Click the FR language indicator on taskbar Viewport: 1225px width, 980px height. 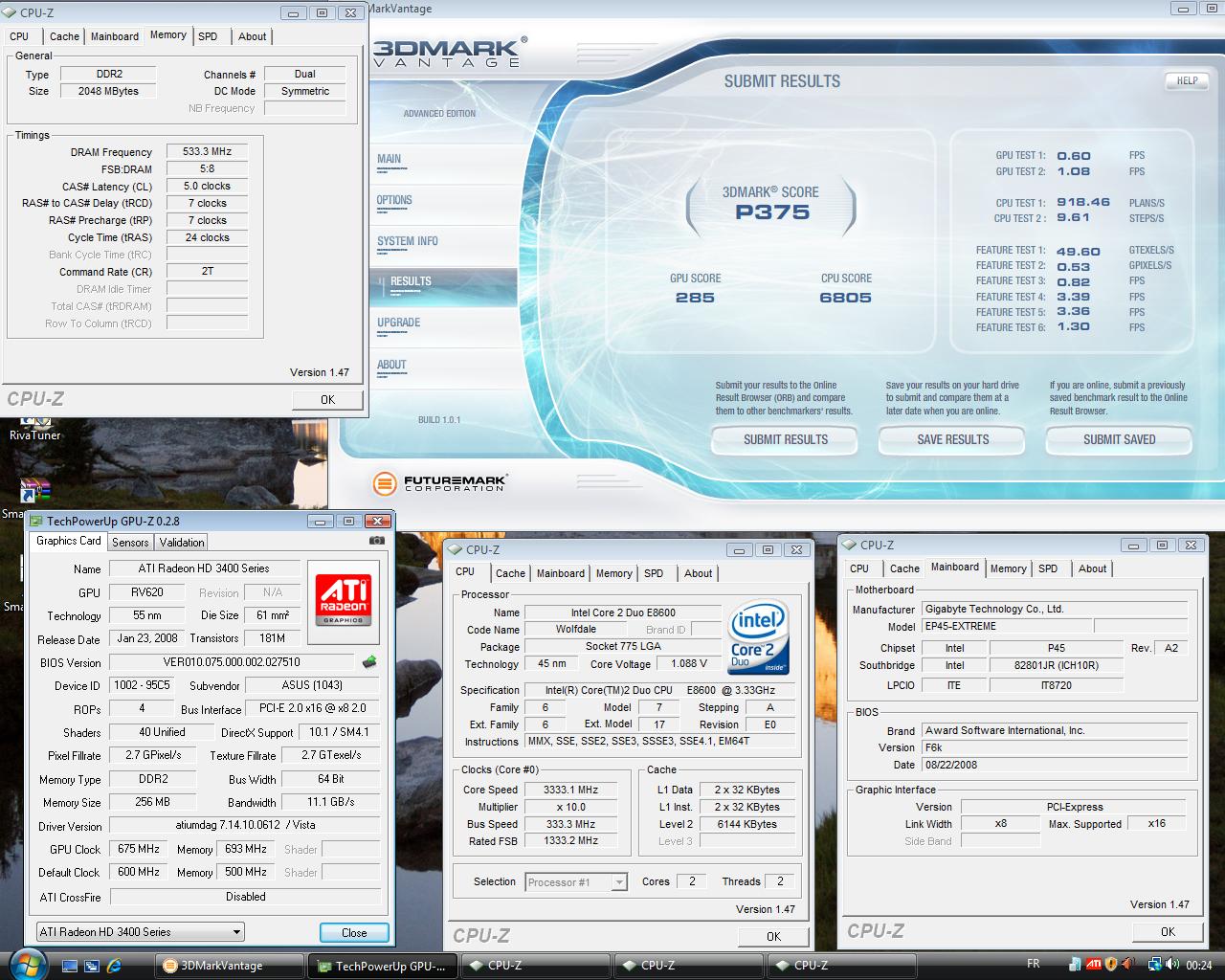coord(1034,964)
